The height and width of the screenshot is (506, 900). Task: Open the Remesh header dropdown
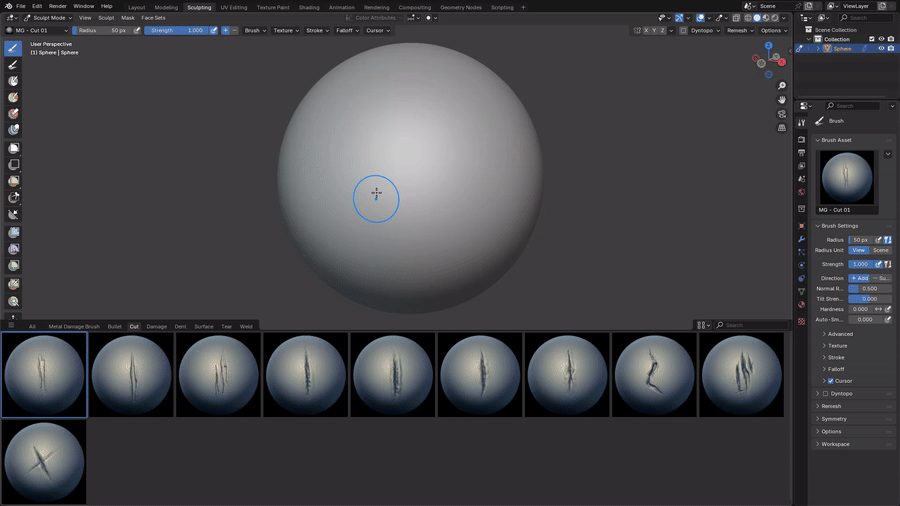[740, 30]
